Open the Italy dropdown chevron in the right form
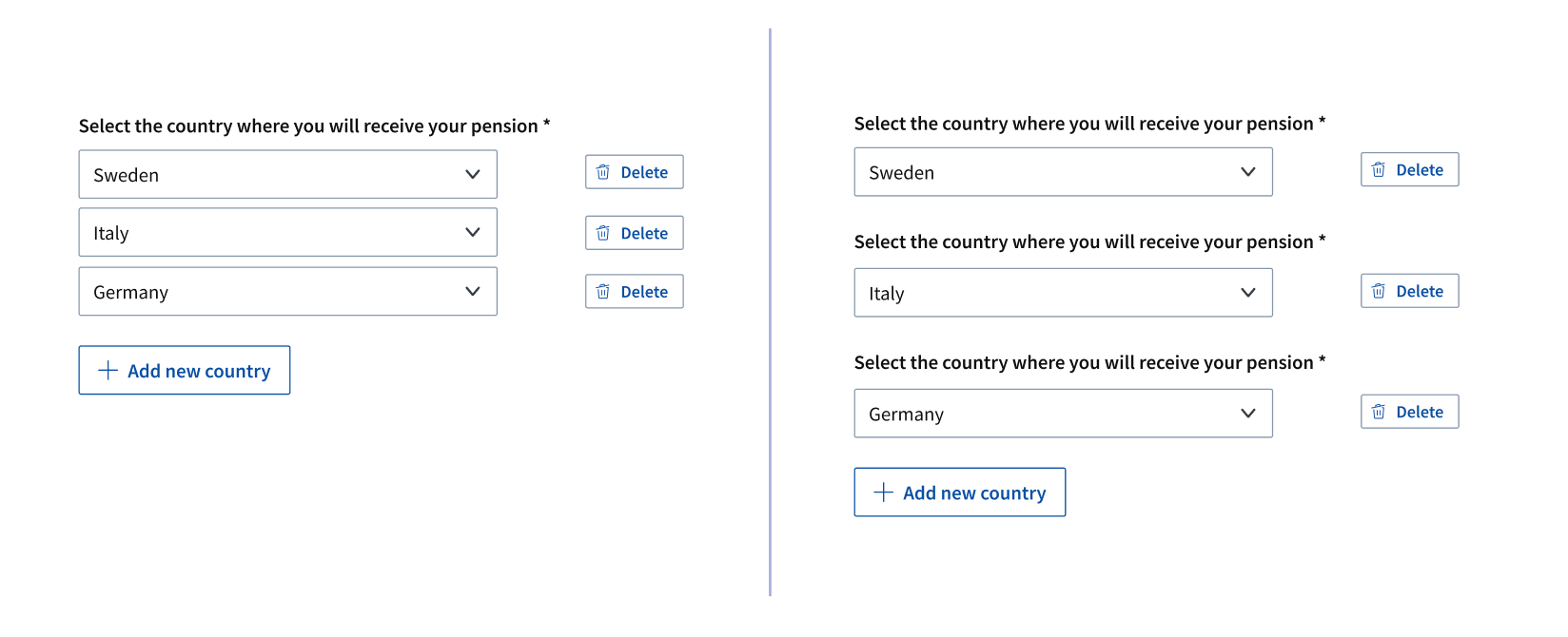The image size is (1568, 637). tap(1248, 293)
